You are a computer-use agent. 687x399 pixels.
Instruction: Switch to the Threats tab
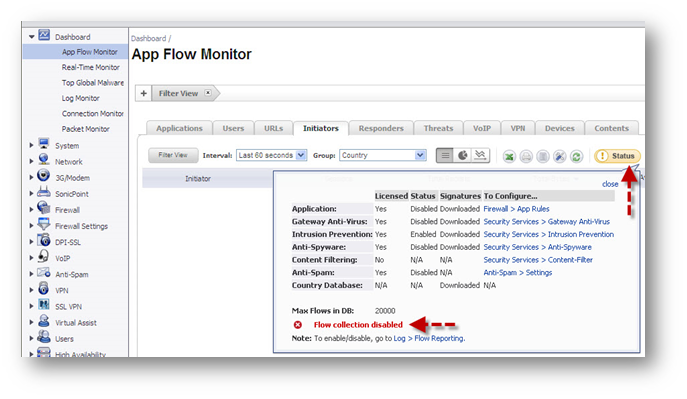click(438, 128)
